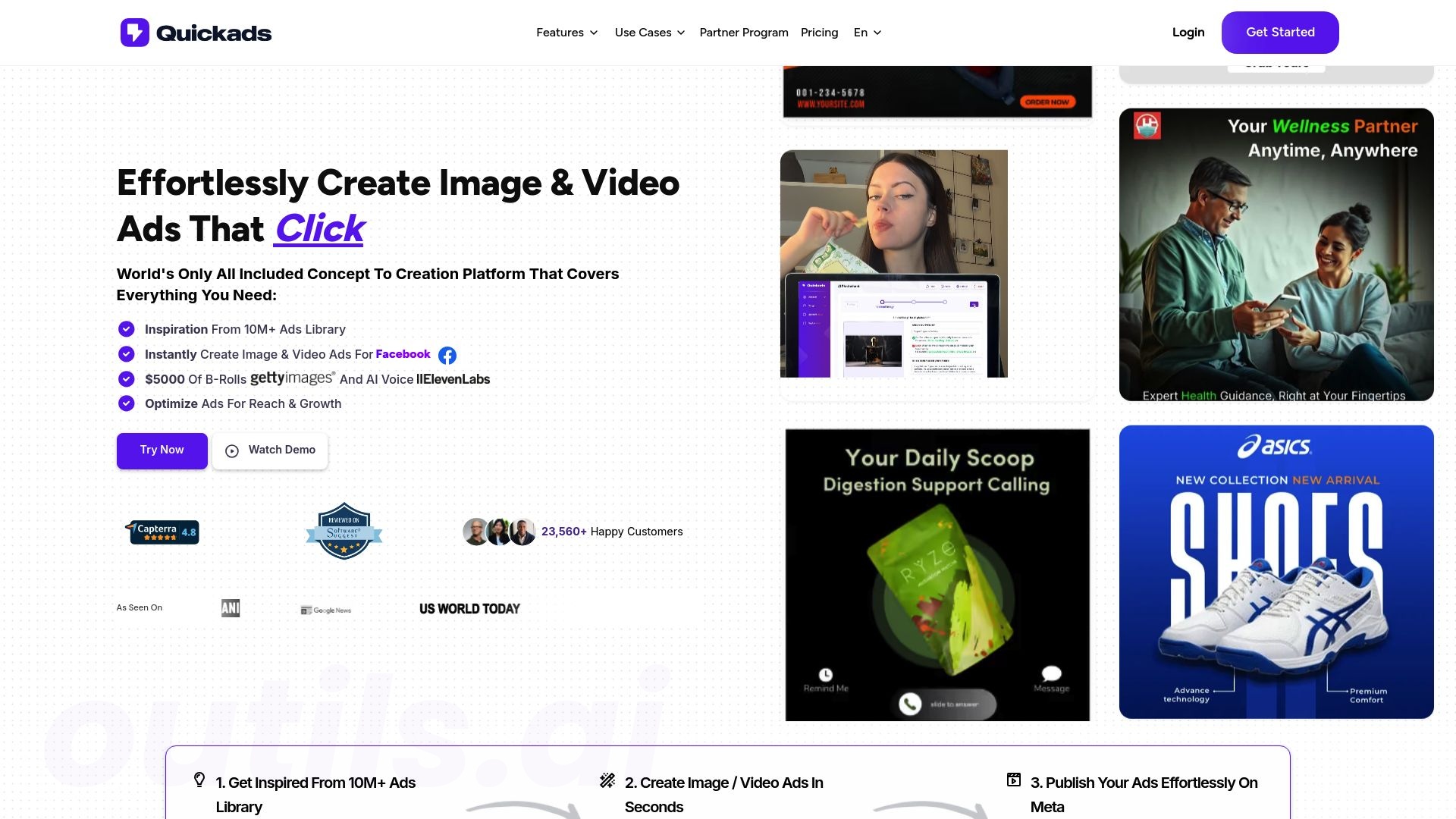The height and width of the screenshot is (819, 1456).
Task: Click the gettyimages logo in feature list
Action: tap(293, 378)
